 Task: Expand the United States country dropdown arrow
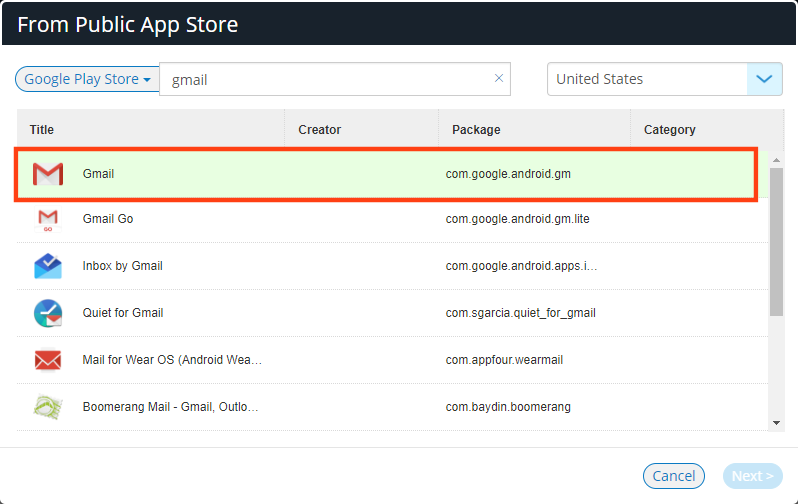(764, 79)
